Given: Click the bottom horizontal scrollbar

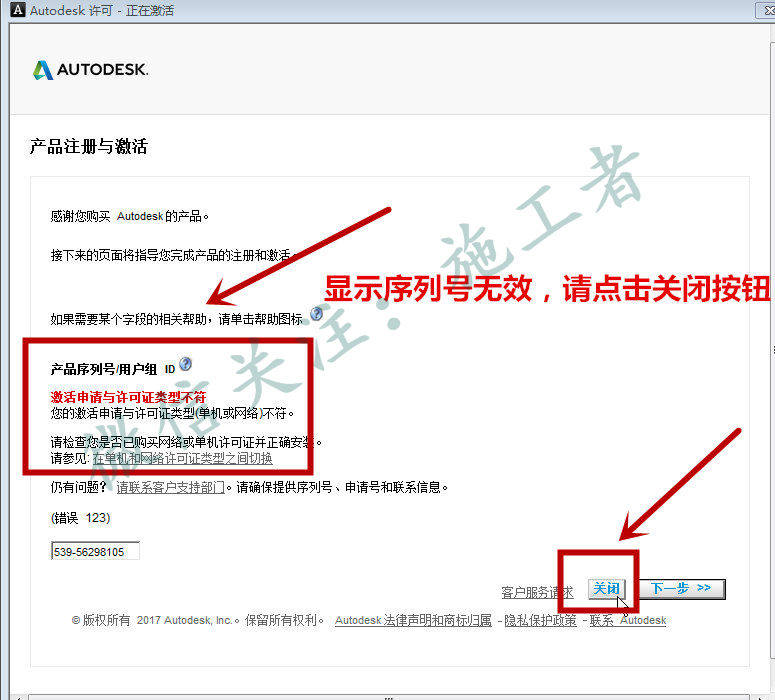Looking at the screenshot, I should [x=390, y=697].
